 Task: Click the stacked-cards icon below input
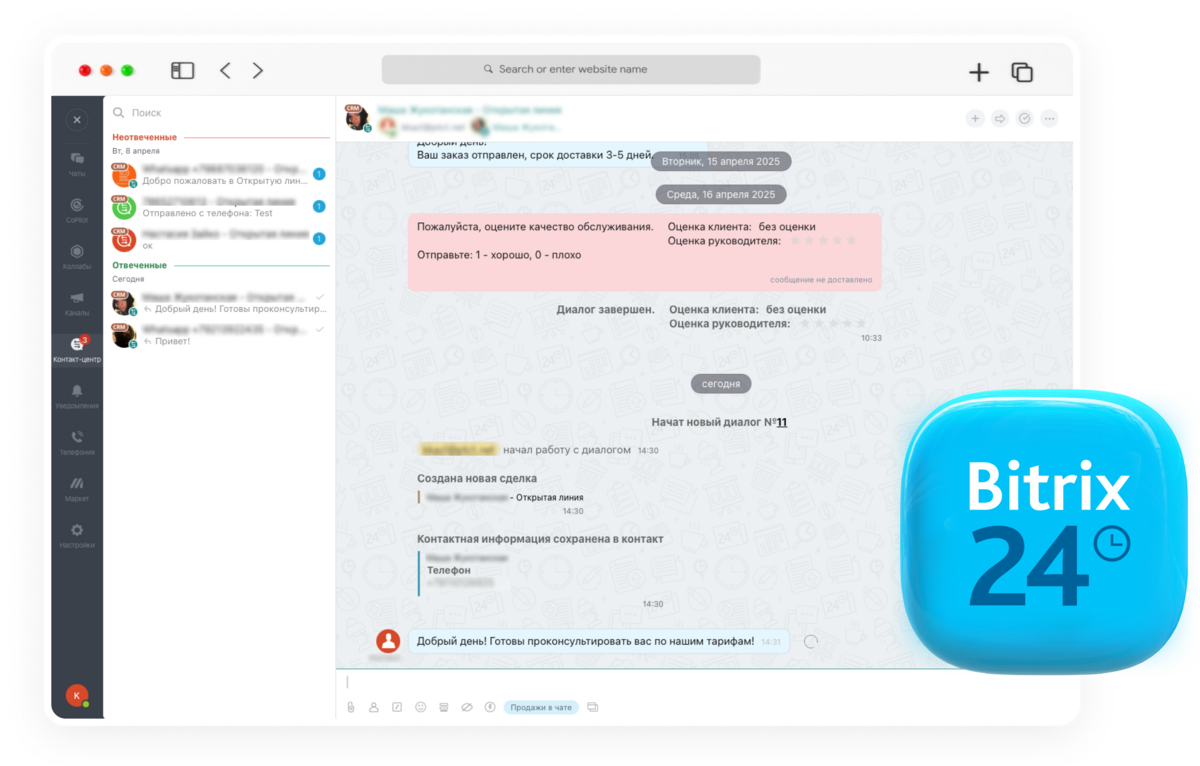click(444, 707)
